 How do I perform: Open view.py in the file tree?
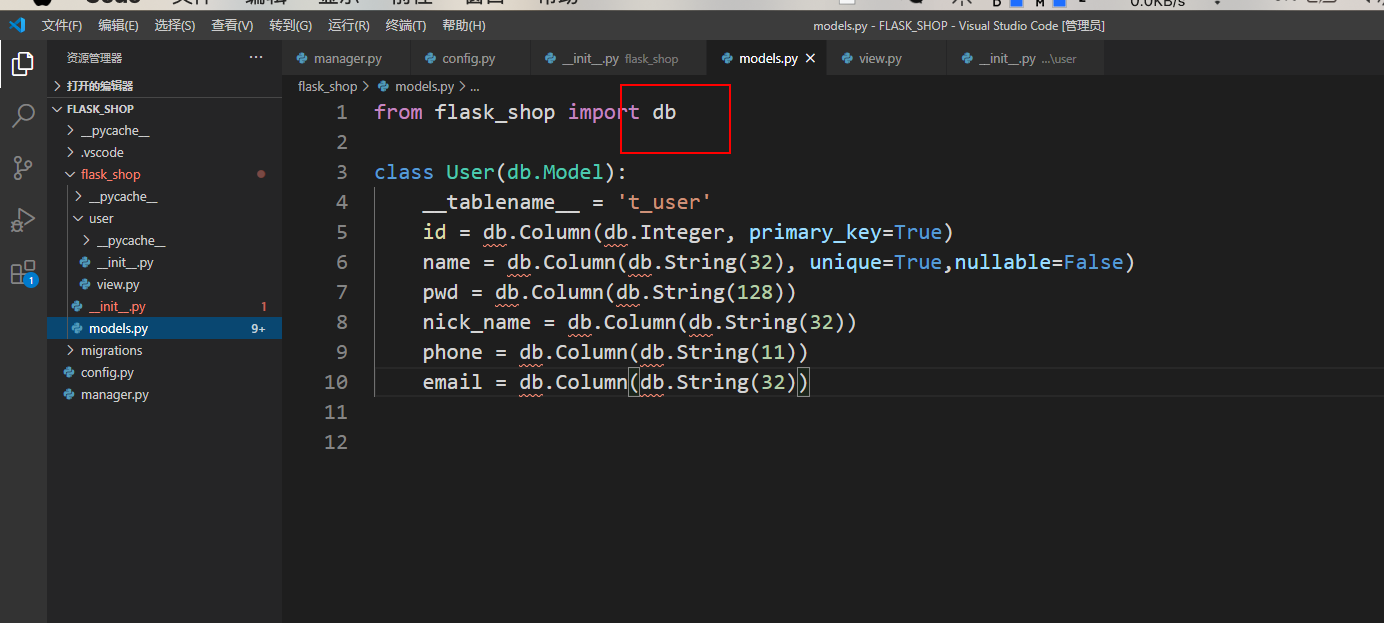[x=164, y=284]
